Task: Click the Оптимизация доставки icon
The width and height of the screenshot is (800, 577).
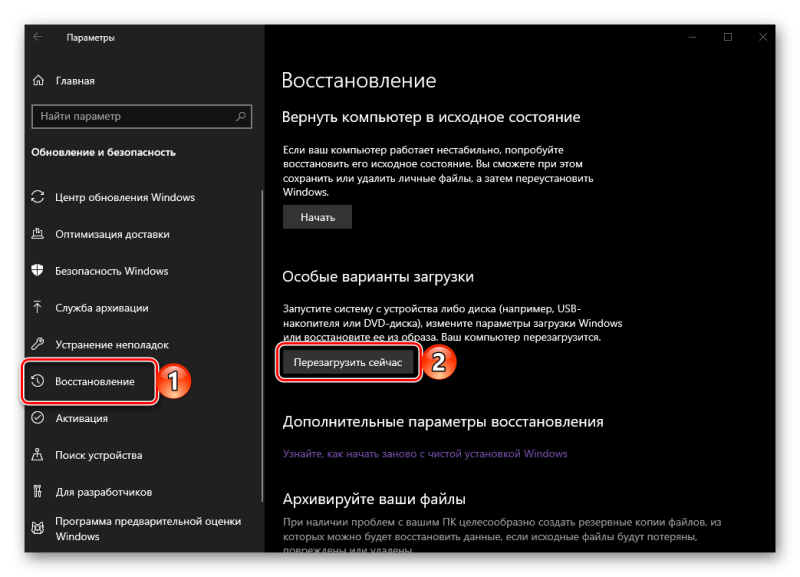Action: (x=38, y=234)
